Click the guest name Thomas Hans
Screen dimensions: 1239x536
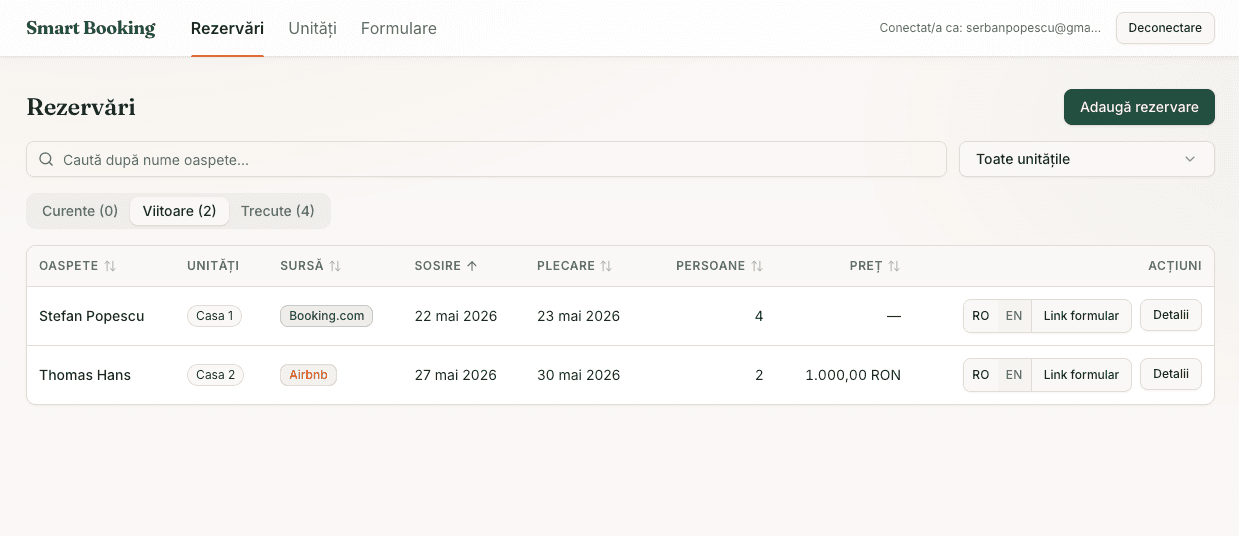(85, 375)
